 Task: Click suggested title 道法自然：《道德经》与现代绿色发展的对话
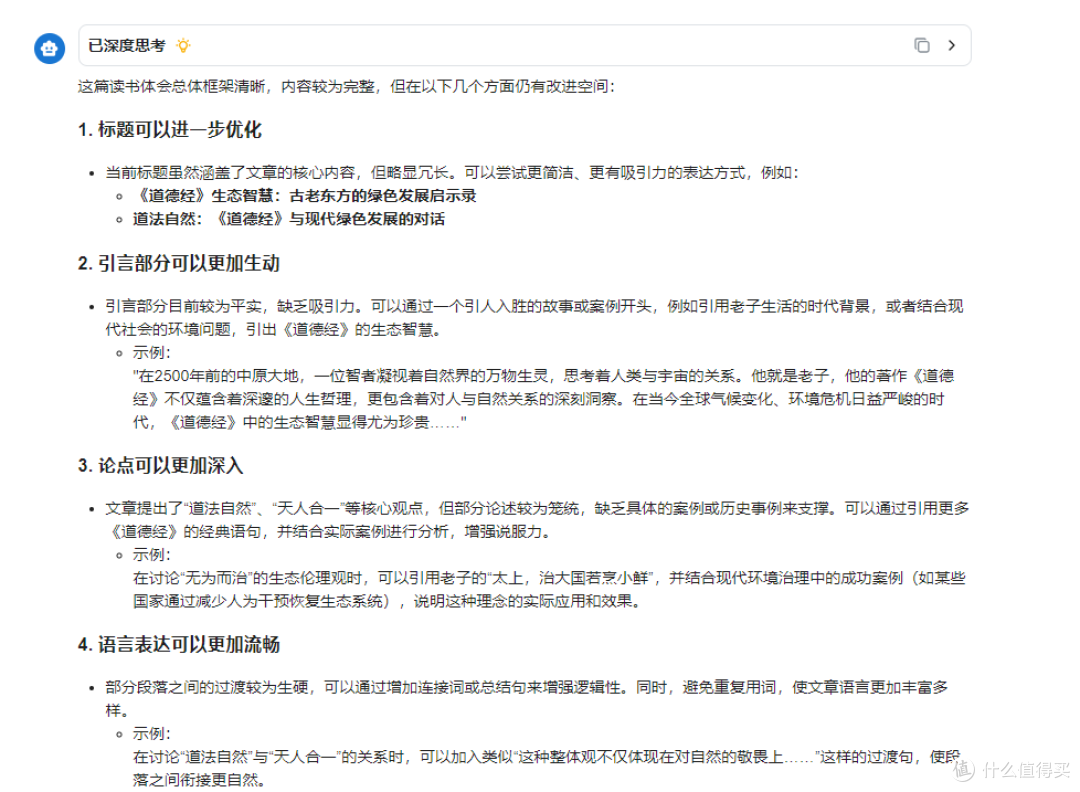(x=289, y=219)
